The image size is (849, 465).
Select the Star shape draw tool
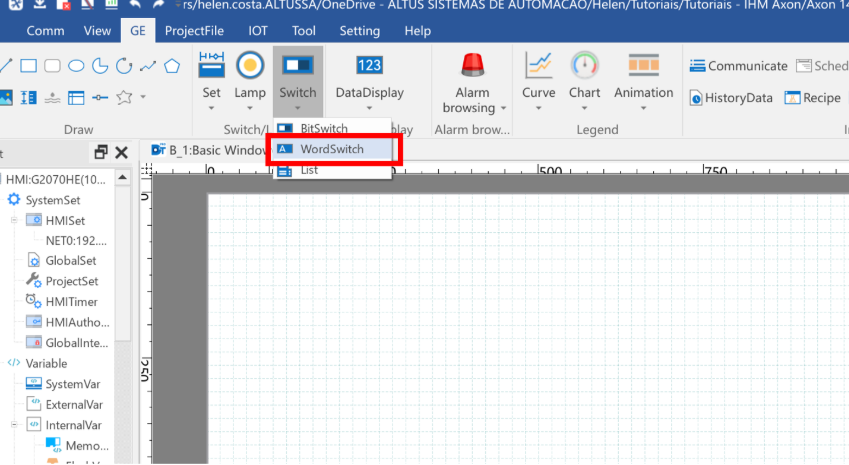[x=124, y=97]
